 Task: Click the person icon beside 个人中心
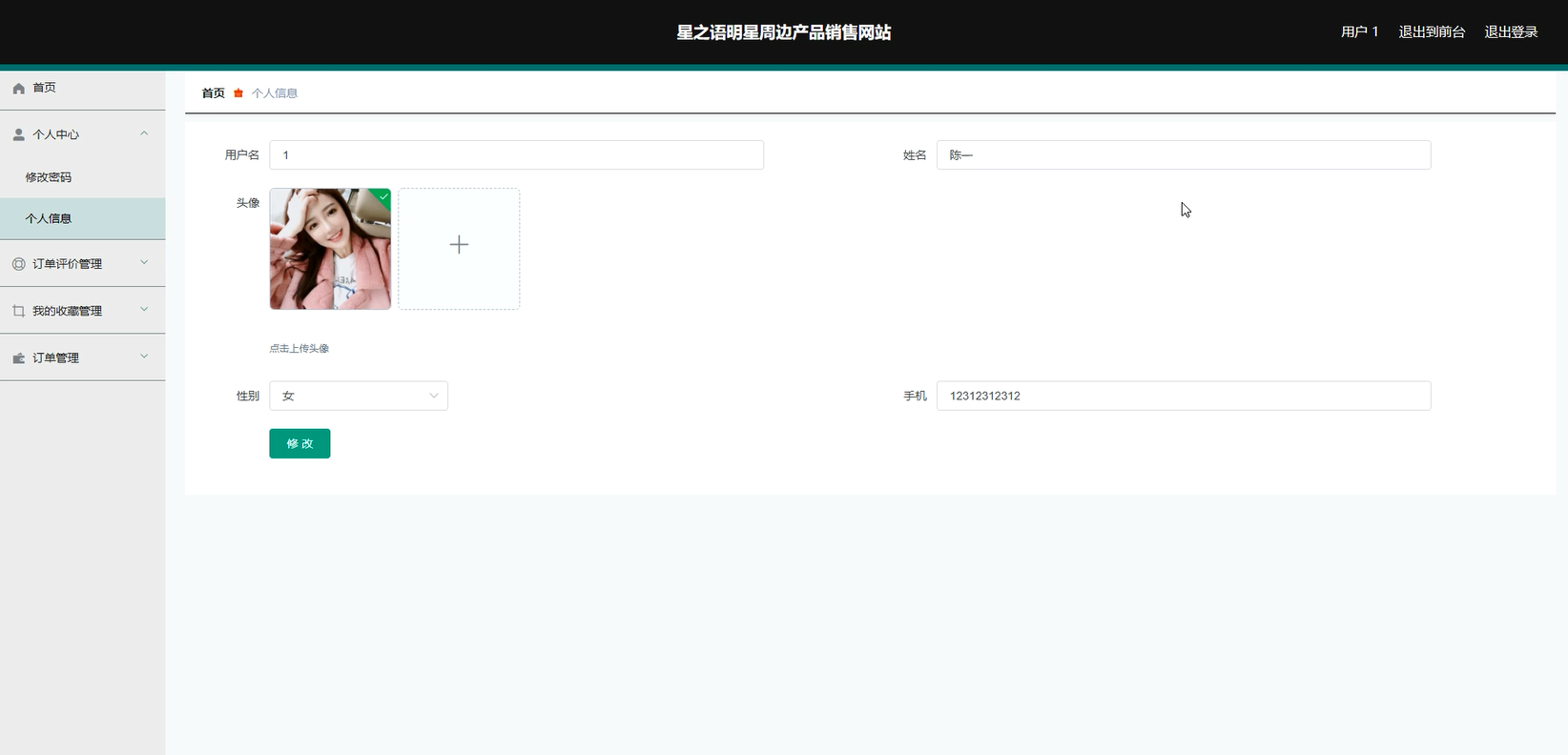pyautogui.click(x=18, y=134)
